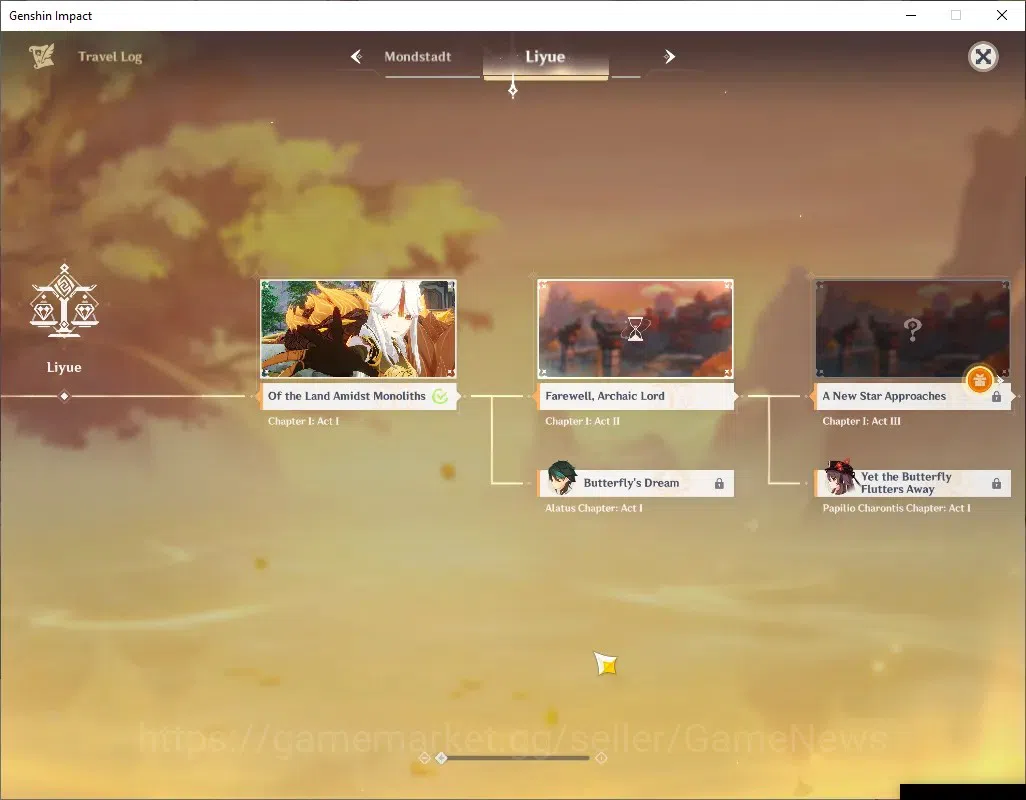Click the orange gift reward icon

coord(980,379)
